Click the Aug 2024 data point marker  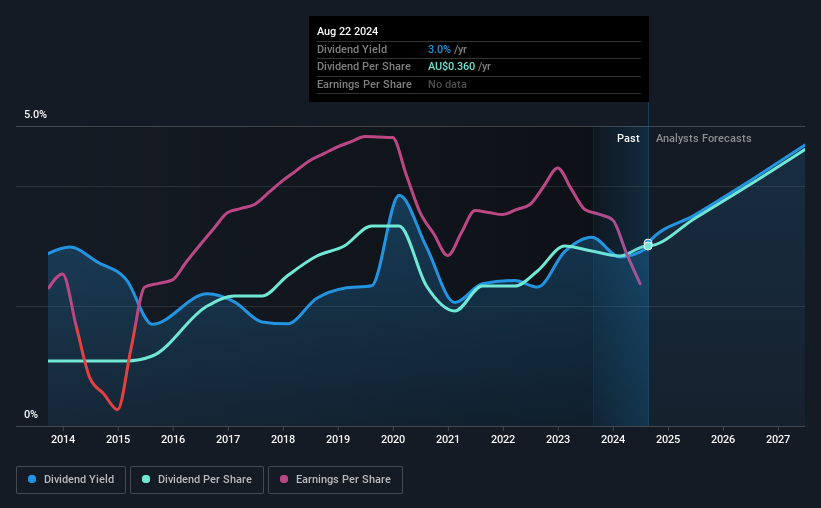click(x=648, y=245)
